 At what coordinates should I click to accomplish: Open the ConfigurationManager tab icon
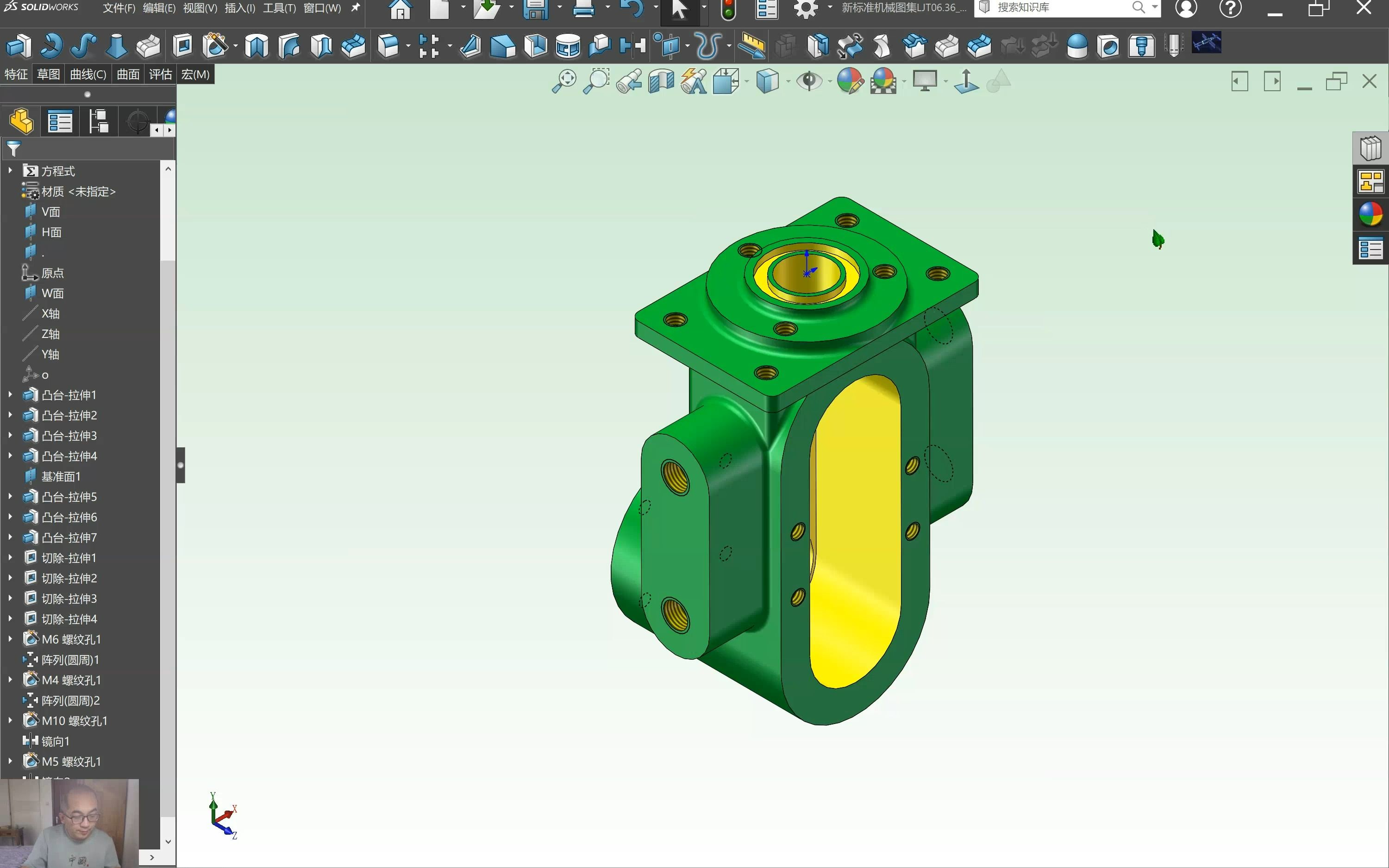(x=98, y=121)
